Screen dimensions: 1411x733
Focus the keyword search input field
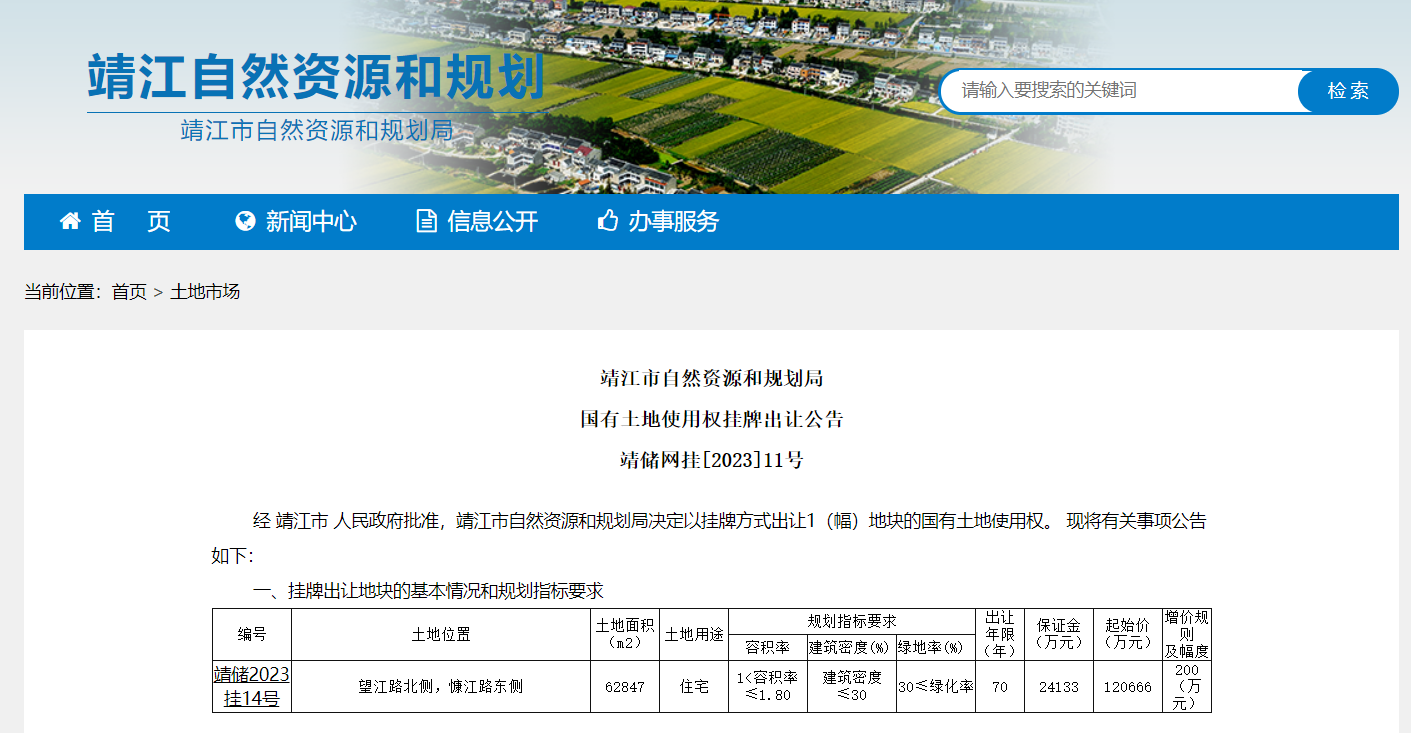coord(1120,91)
